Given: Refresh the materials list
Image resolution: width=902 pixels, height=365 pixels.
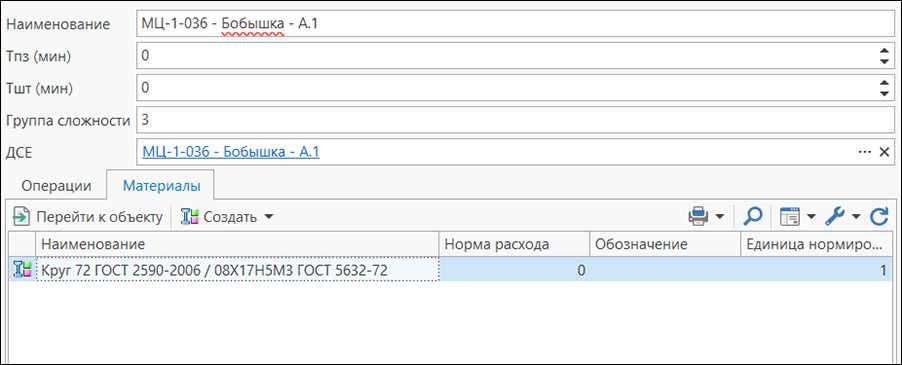Looking at the screenshot, I should tap(879, 217).
